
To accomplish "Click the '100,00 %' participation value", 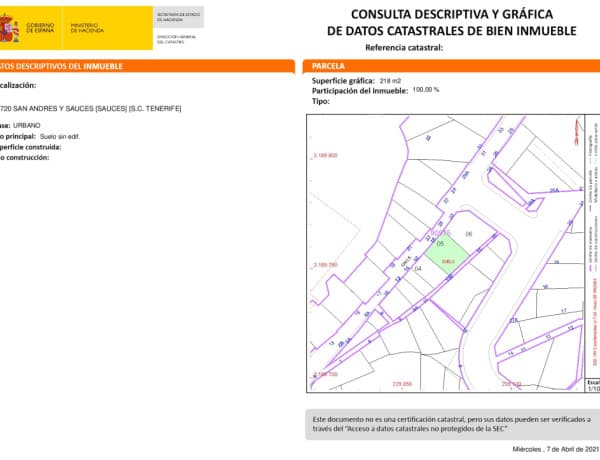I will (x=426, y=90).
